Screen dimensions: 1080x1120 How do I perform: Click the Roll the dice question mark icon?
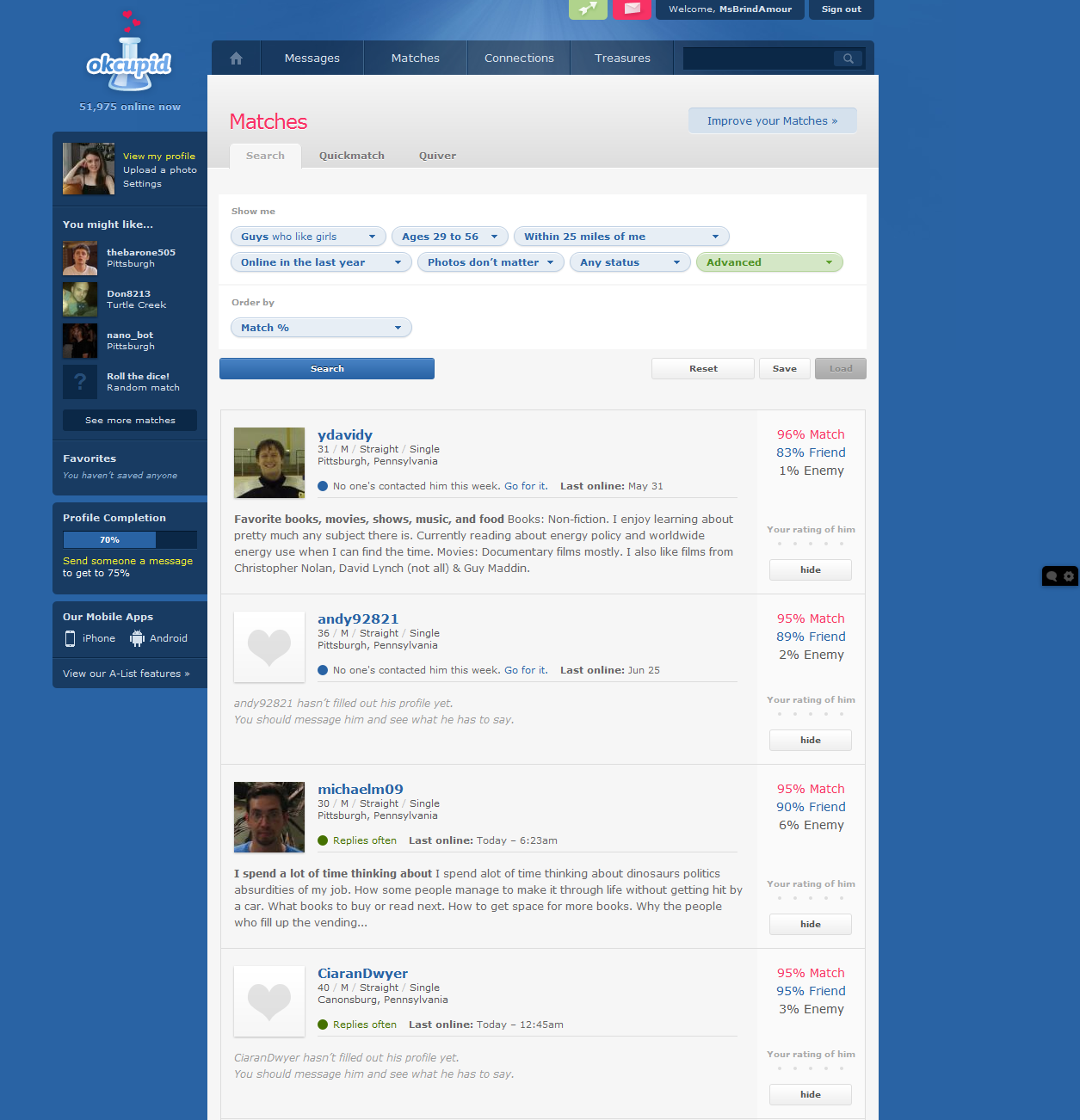click(x=80, y=382)
